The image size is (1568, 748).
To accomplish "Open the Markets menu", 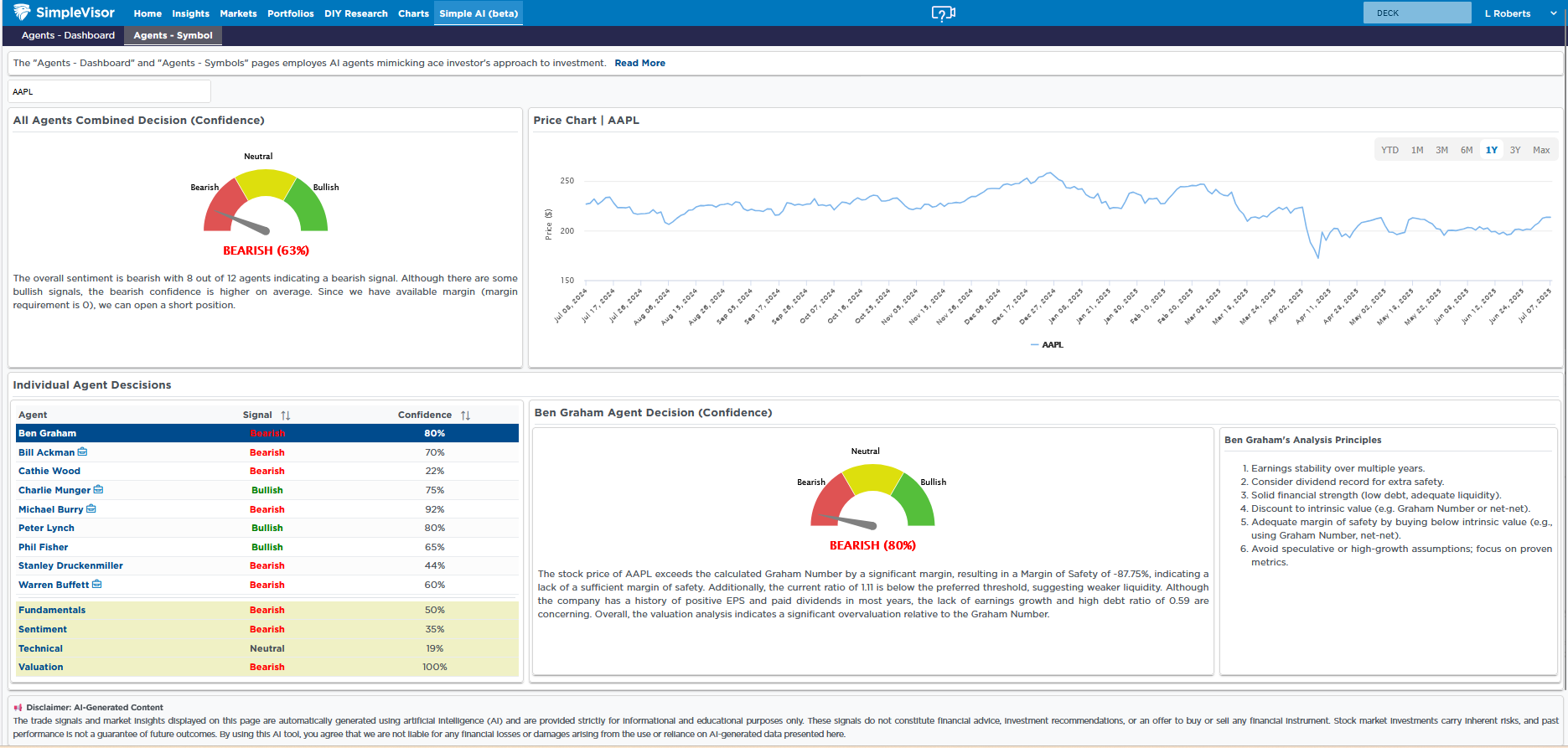I will (238, 13).
